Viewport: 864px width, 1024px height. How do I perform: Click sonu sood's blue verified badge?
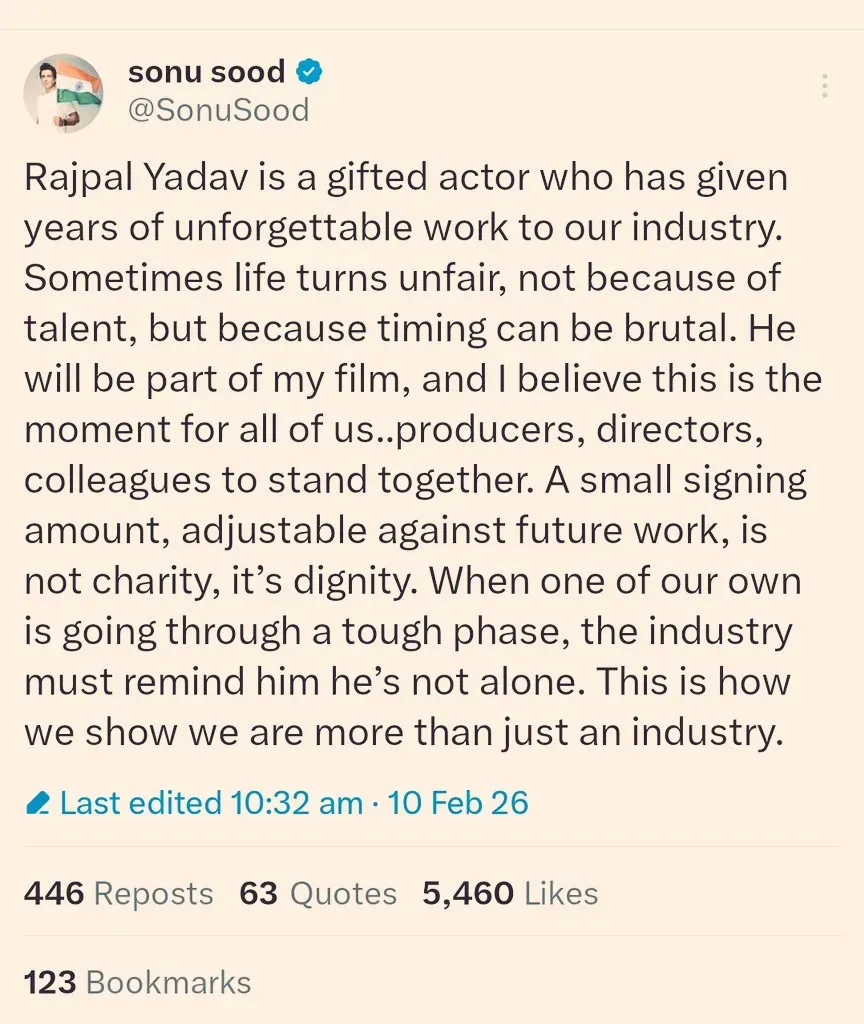(311, 71)
